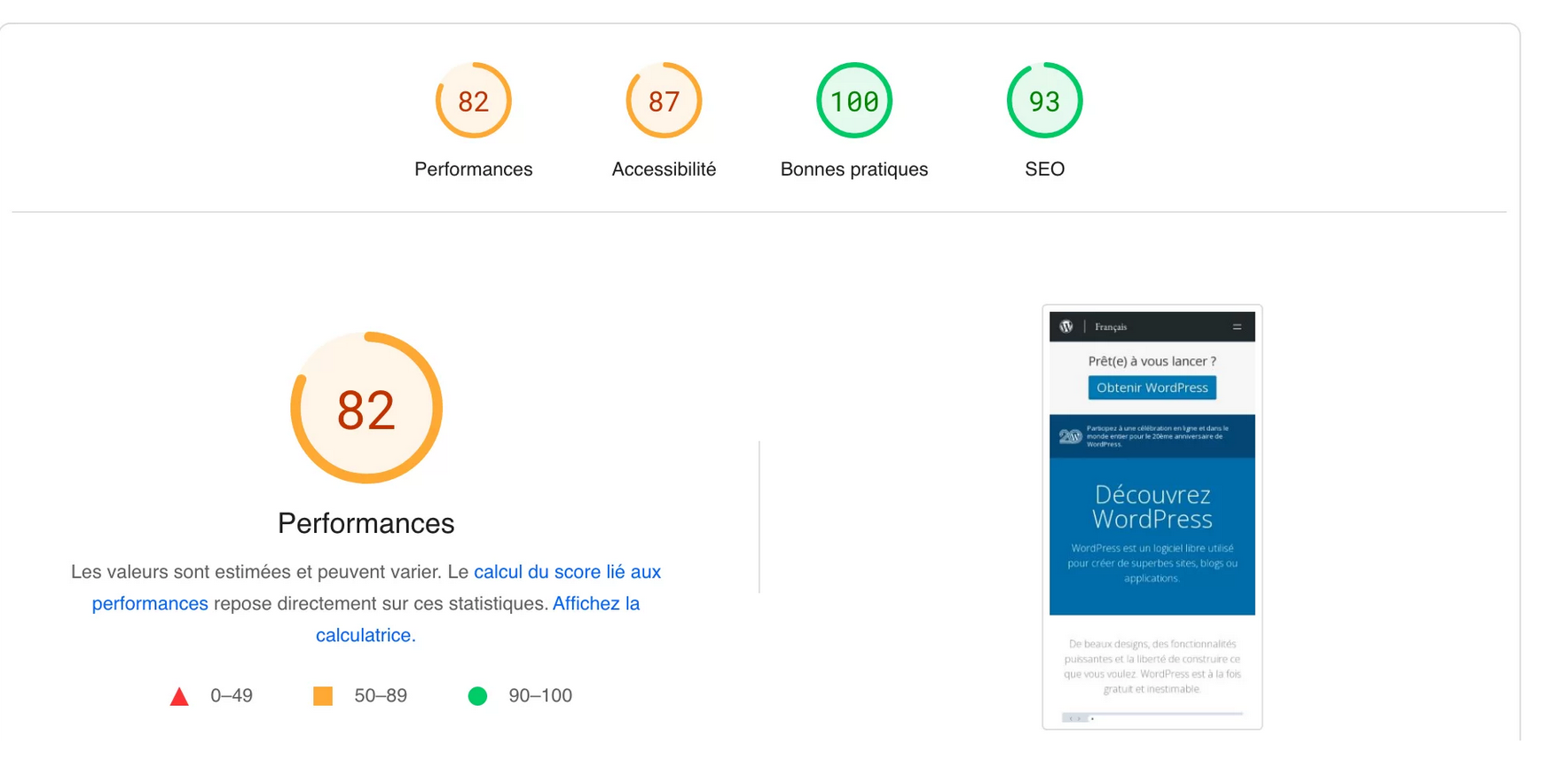Image resolution: width=1565 pixels, height=784 pixels.
Task: Click the 'Français' label in the preview header
Action: 1111,327
